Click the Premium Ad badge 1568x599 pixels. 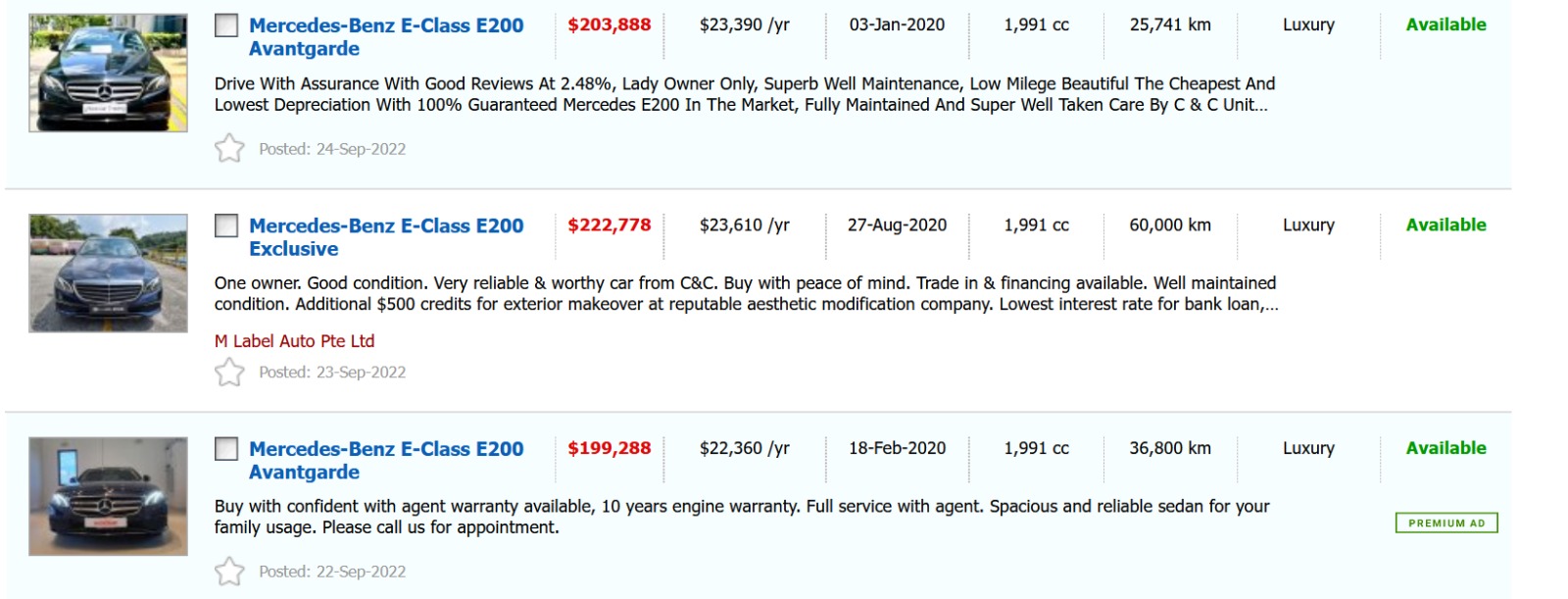tap(1446, 524)
